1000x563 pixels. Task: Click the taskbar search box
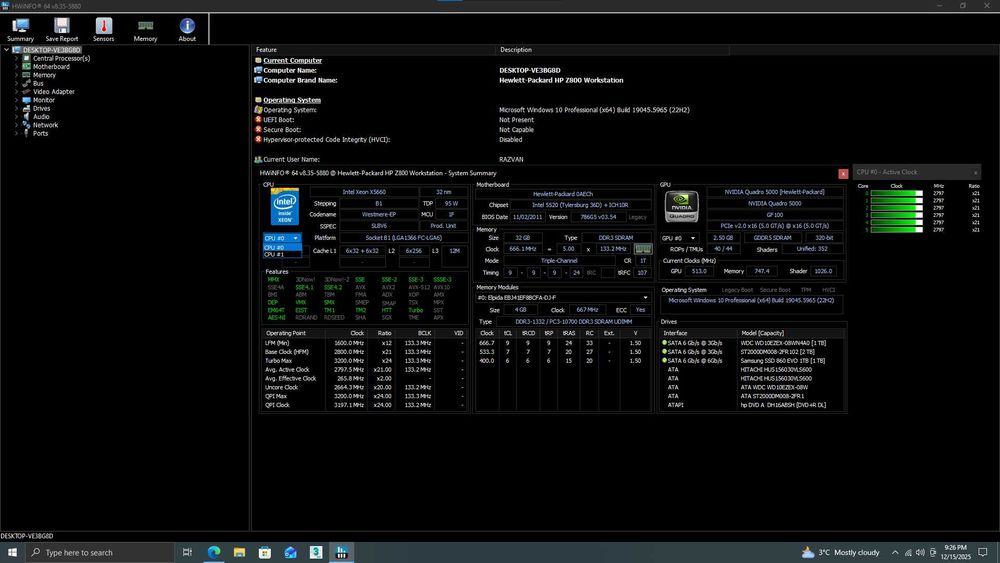click(x=99, y=552)
